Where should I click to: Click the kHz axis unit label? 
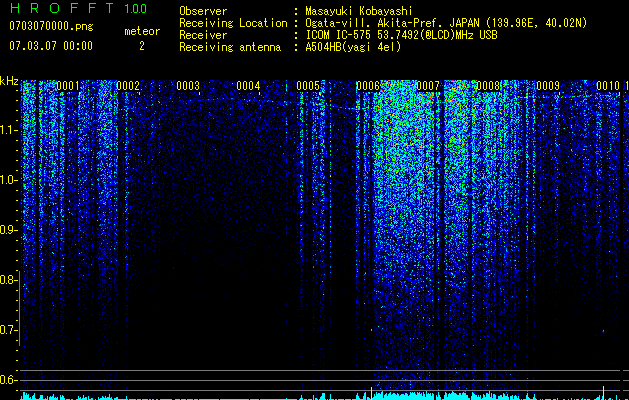pyautogui.click(x=9, y=81)
